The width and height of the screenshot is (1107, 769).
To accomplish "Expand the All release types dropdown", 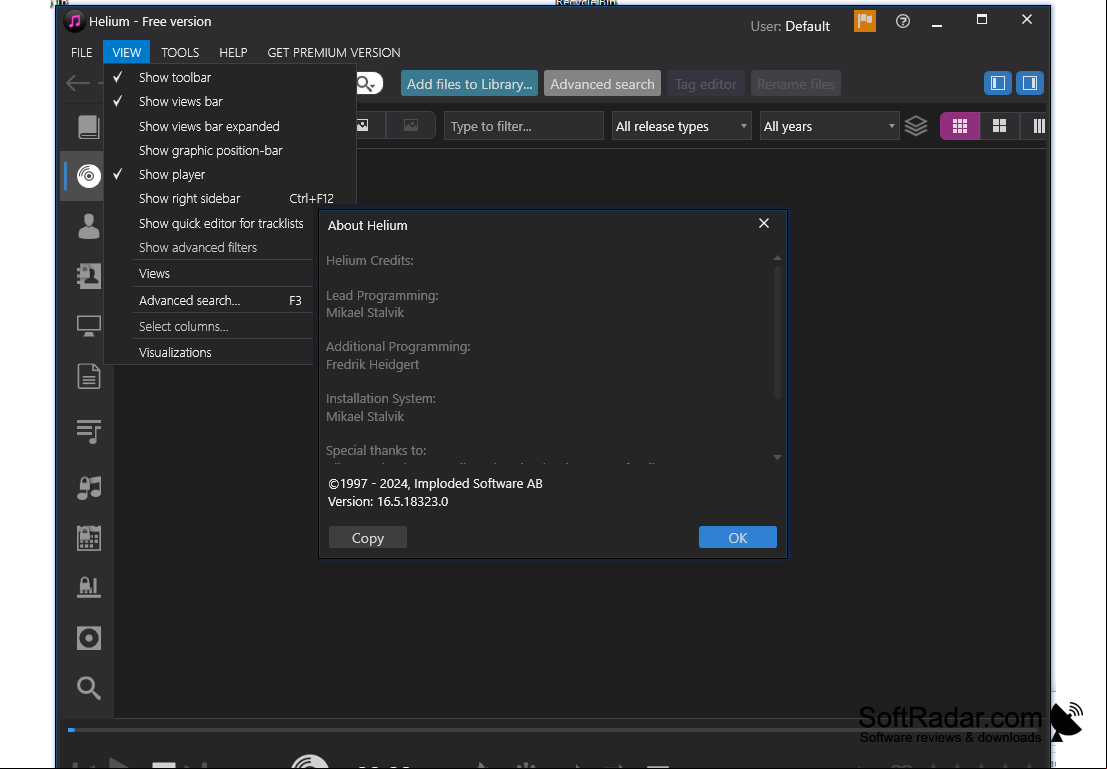I will (681, 126).
